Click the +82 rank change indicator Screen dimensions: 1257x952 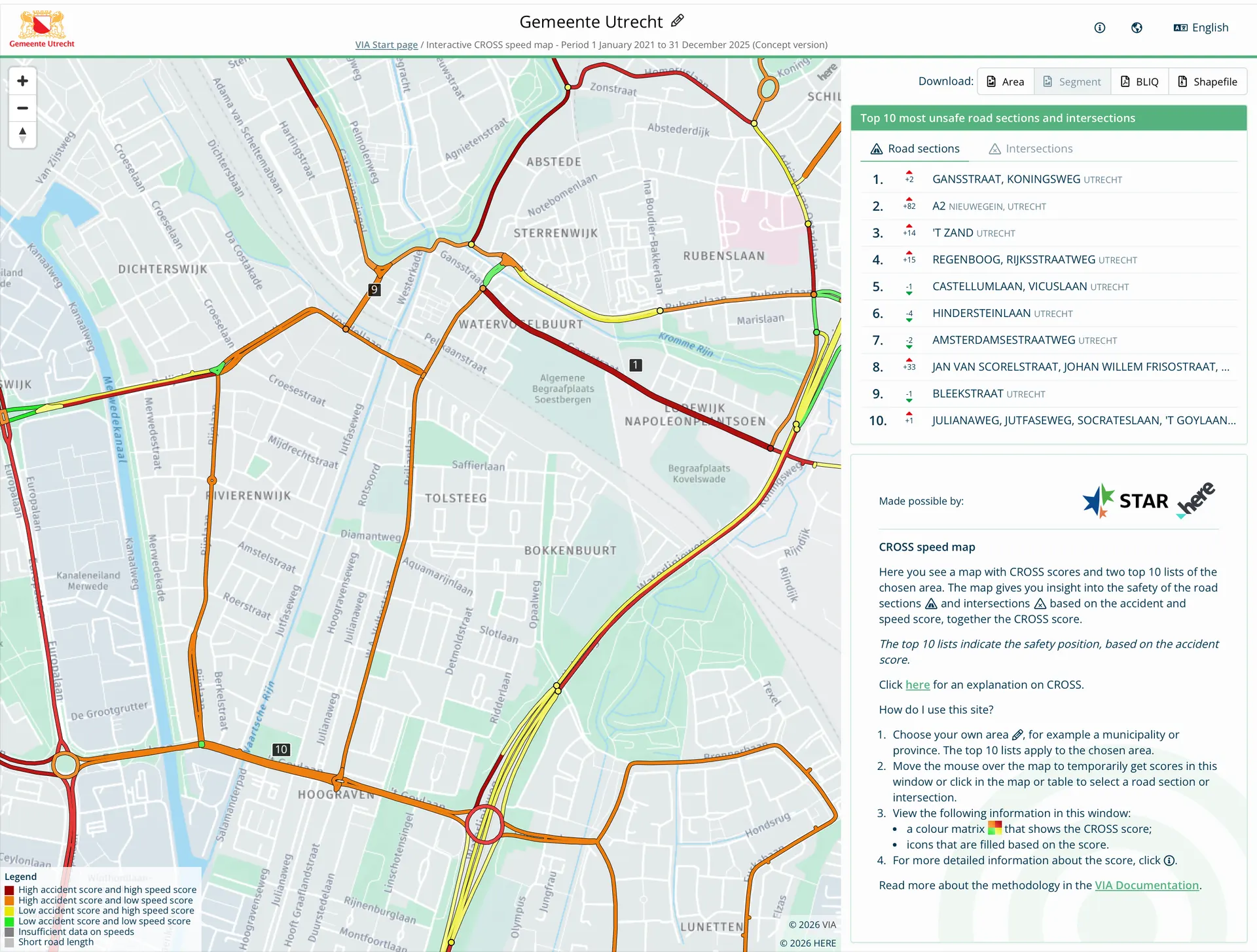pos(909,204)
